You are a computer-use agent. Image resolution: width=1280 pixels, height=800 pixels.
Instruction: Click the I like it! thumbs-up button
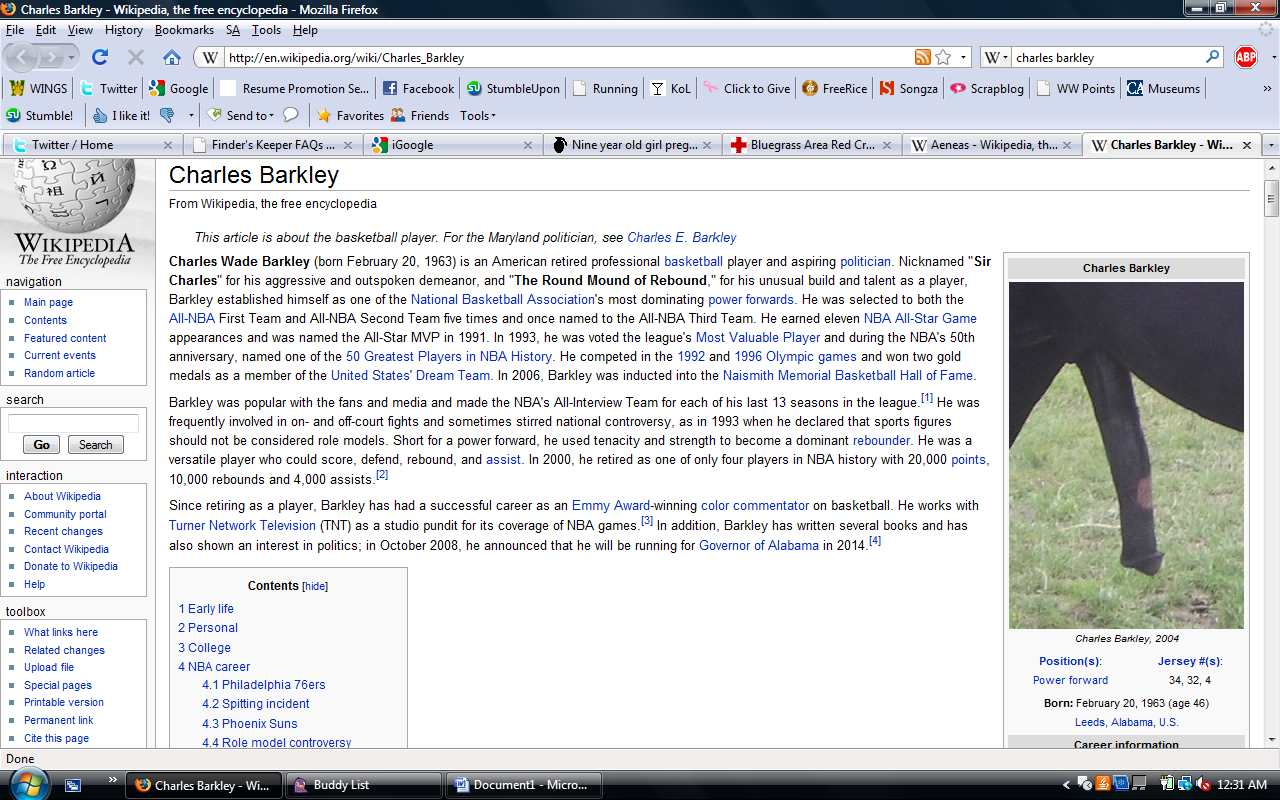coord(121,115)
